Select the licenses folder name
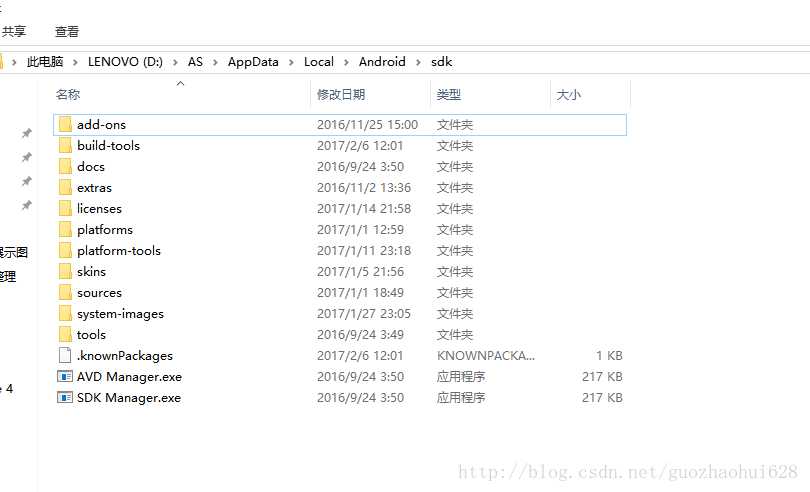The height and width of the screenshot is (492, 810). click(99, 209)
